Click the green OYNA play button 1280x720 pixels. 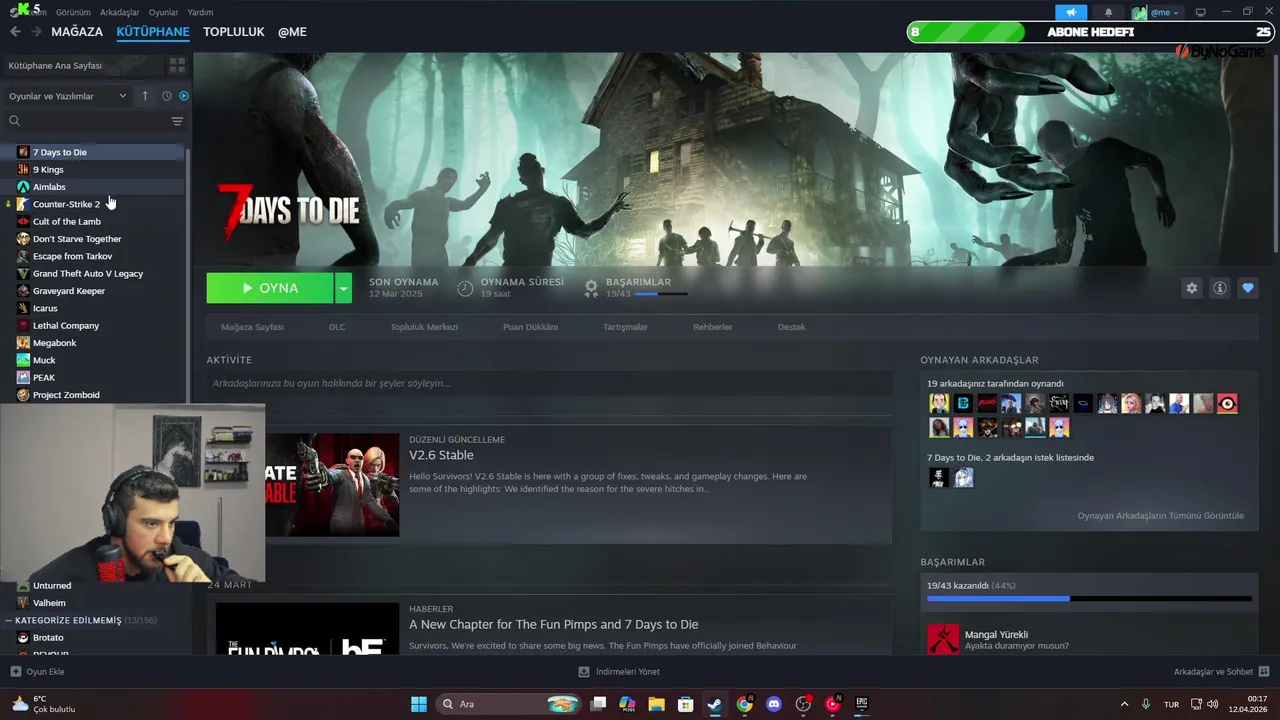[x=270, y=288]
